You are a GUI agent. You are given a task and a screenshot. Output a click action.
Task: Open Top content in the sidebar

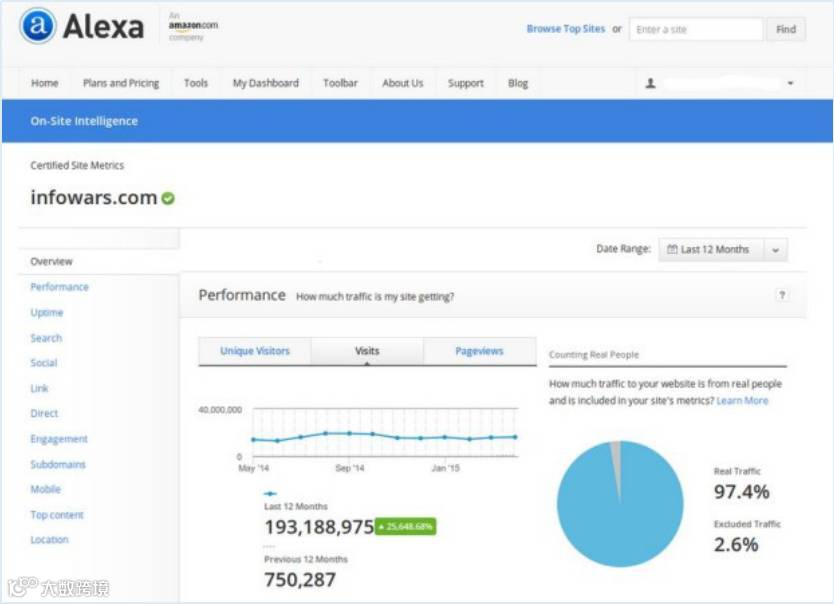tap(56, 515)
